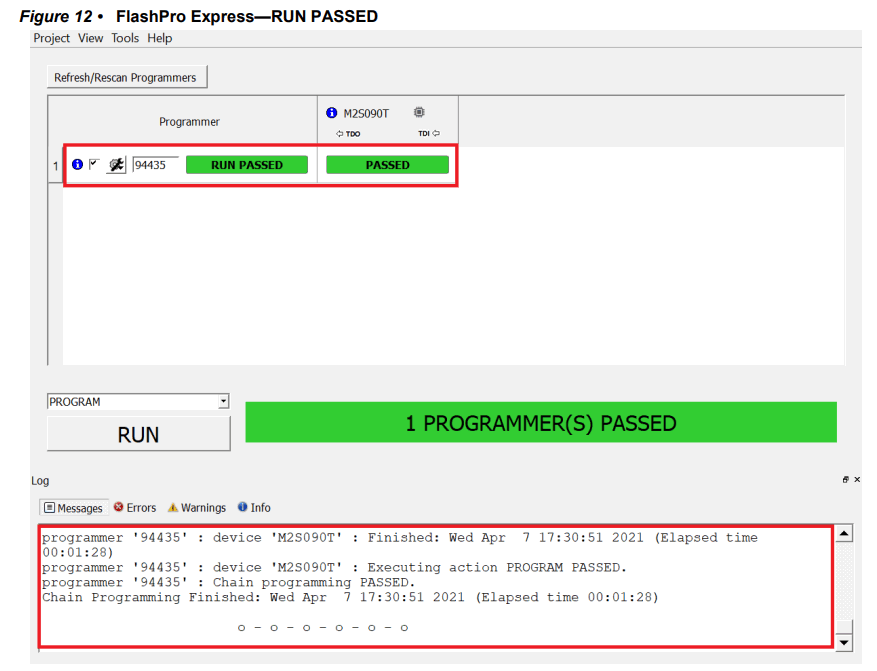The height and width of the screenshot is (671, 877).
Task: Open device info for M2S090T
Action: [x=331, y=112]
